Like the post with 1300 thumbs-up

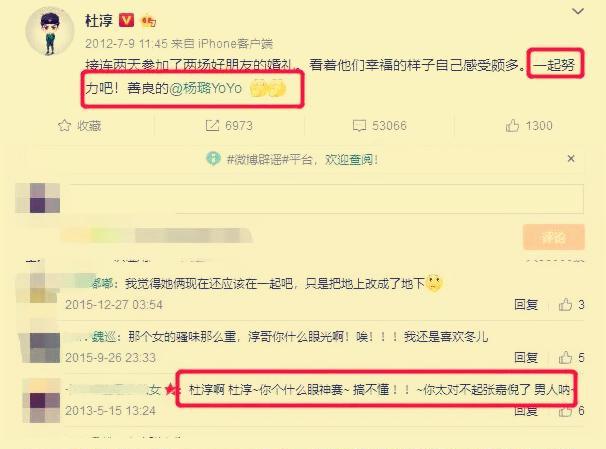click(x=512, y=126)
